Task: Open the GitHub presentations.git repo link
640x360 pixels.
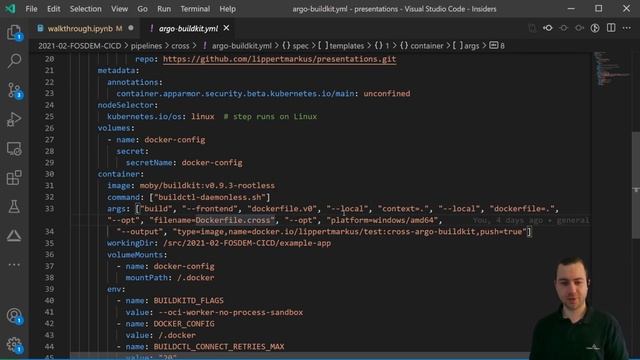Action: (279, 59)
